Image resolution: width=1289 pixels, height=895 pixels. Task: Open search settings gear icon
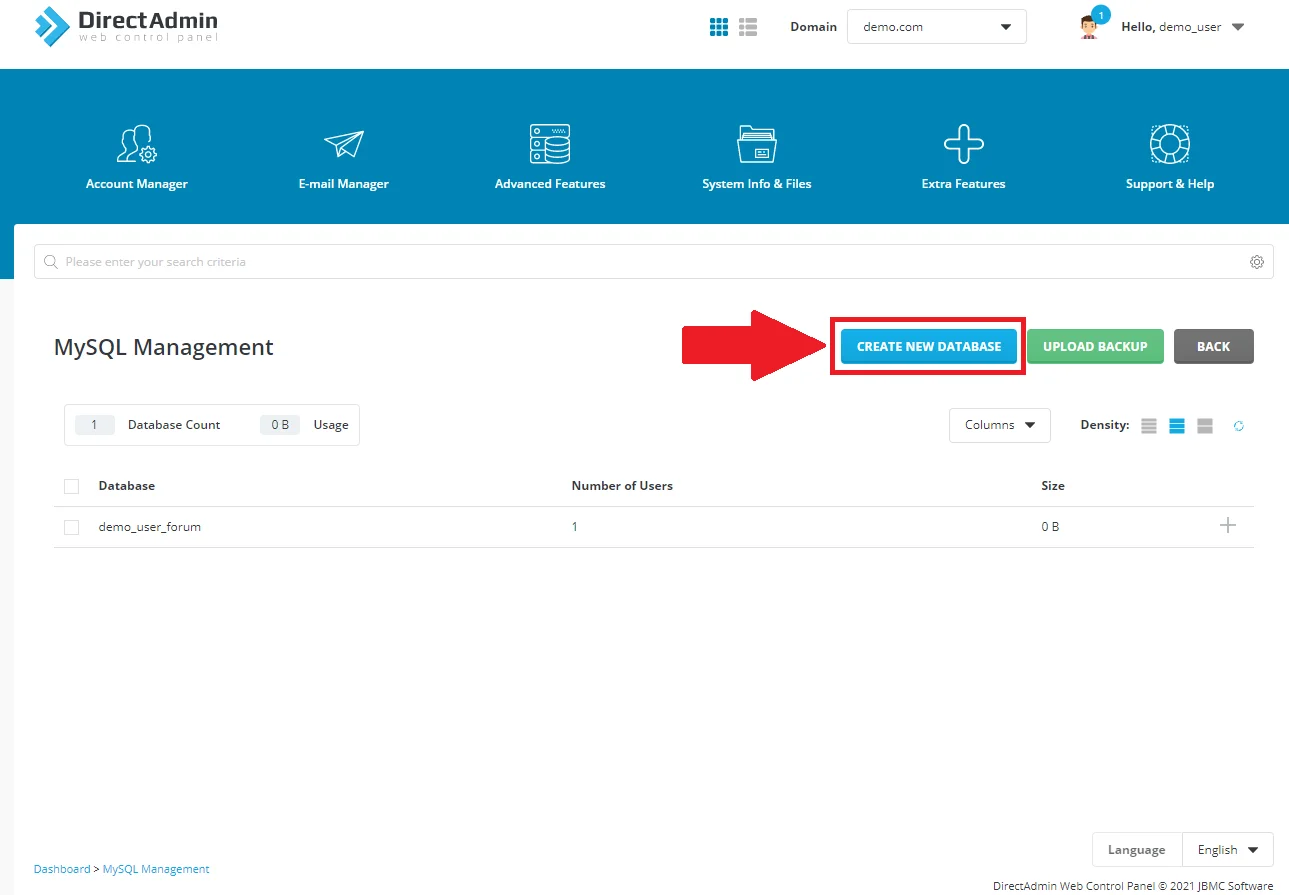[1256, 262]
